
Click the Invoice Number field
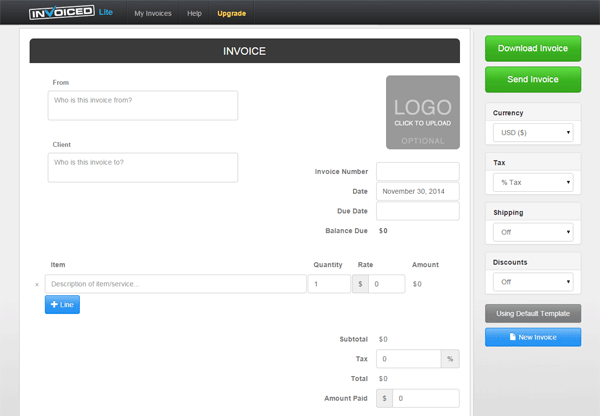click(x=418, y=171)
